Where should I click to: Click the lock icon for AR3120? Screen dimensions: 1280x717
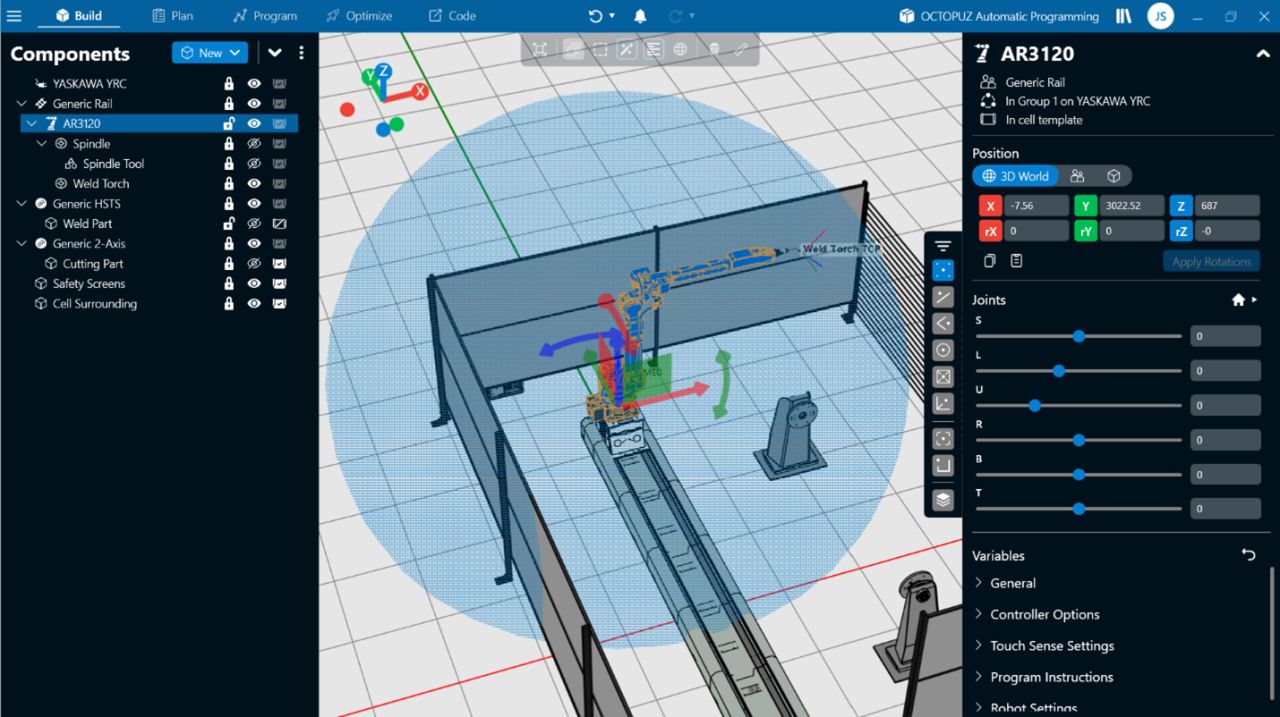pos(229,124)
